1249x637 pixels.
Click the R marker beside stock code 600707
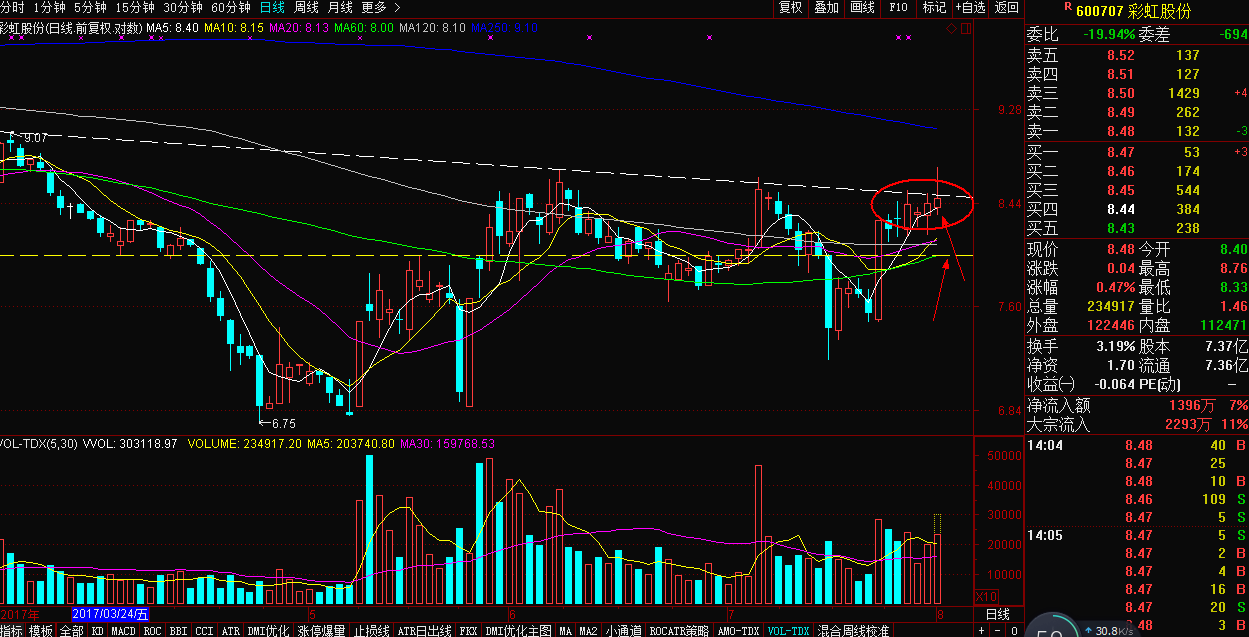click(x=1068, y=7)
